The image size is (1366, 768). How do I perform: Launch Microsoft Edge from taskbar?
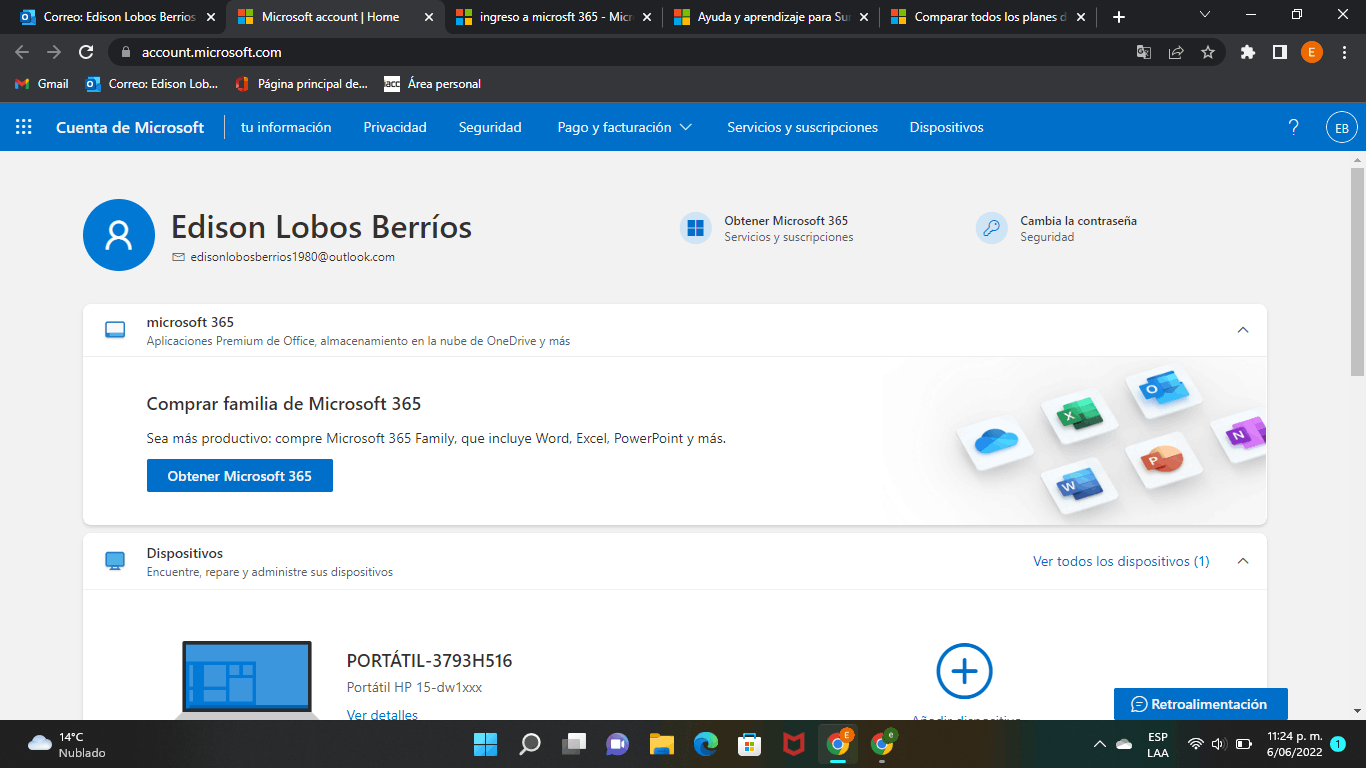click(706, 744)
